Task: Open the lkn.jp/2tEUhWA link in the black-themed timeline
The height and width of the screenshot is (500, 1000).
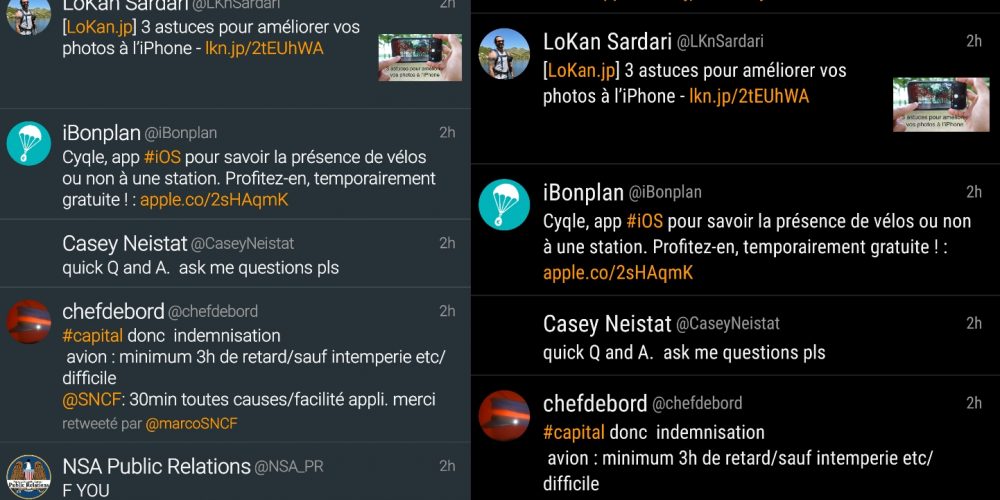Action: pos(749,96)
